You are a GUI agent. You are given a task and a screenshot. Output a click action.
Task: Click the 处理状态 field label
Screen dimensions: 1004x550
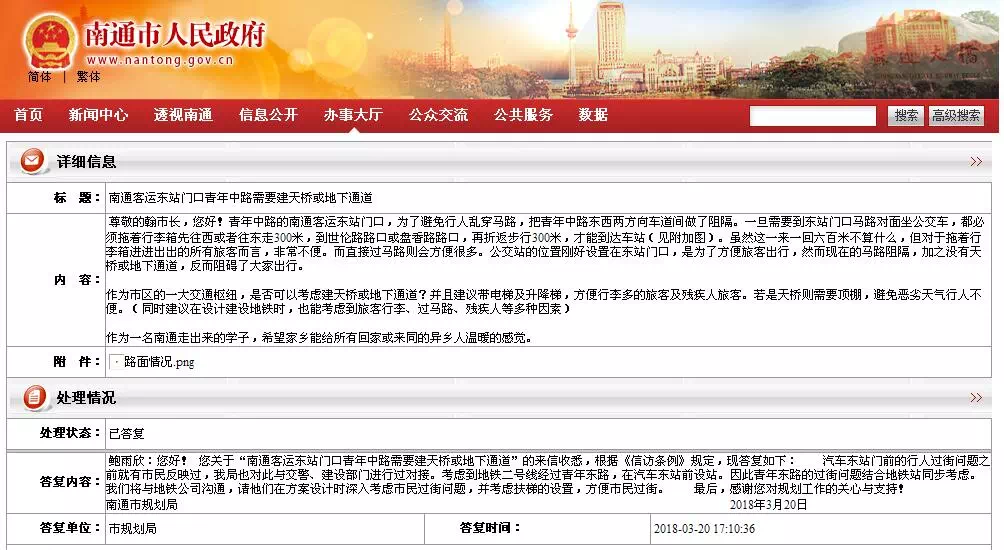pos(70,433)
